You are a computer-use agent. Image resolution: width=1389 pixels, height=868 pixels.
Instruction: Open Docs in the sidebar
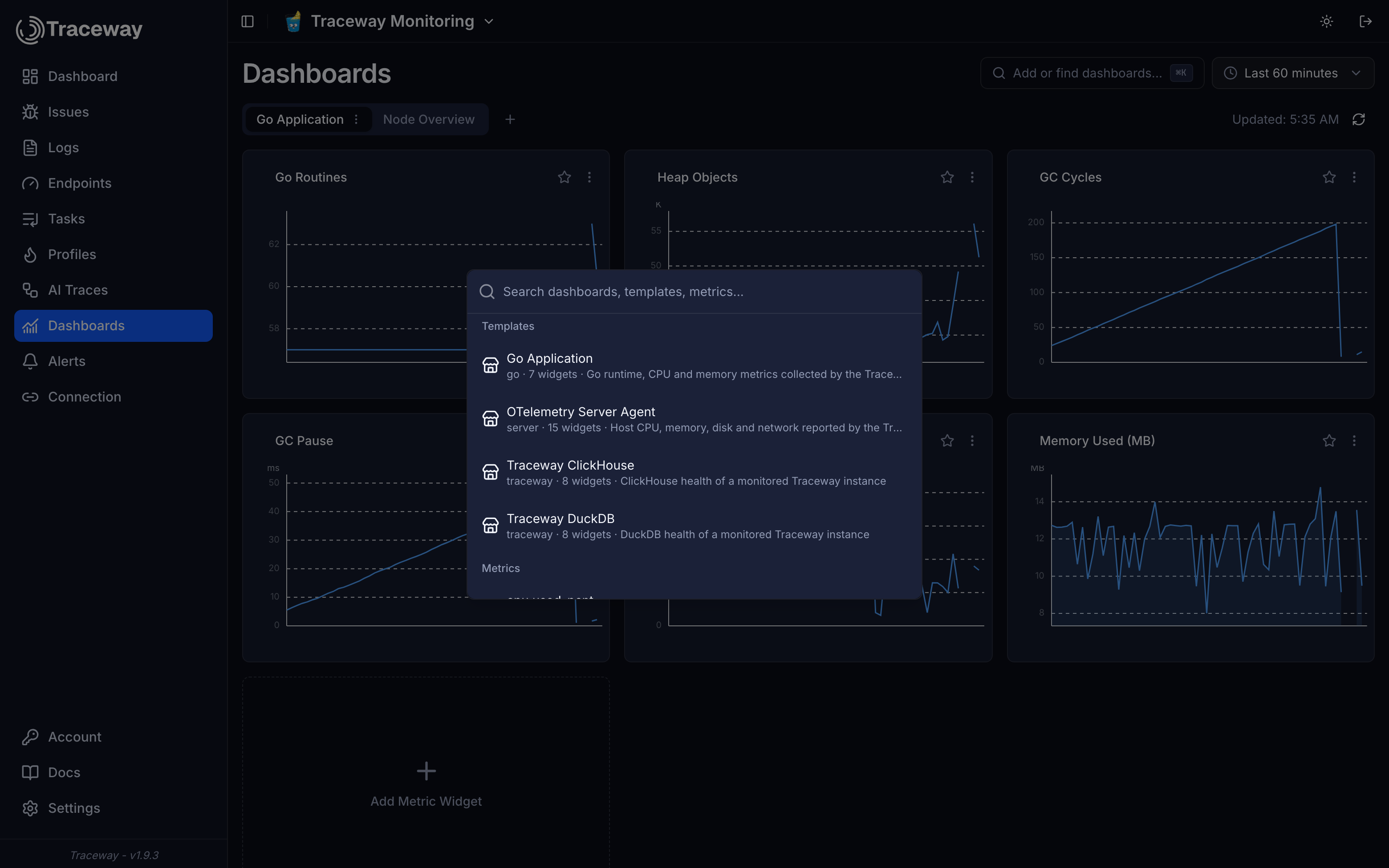click(x=113, y=772)
